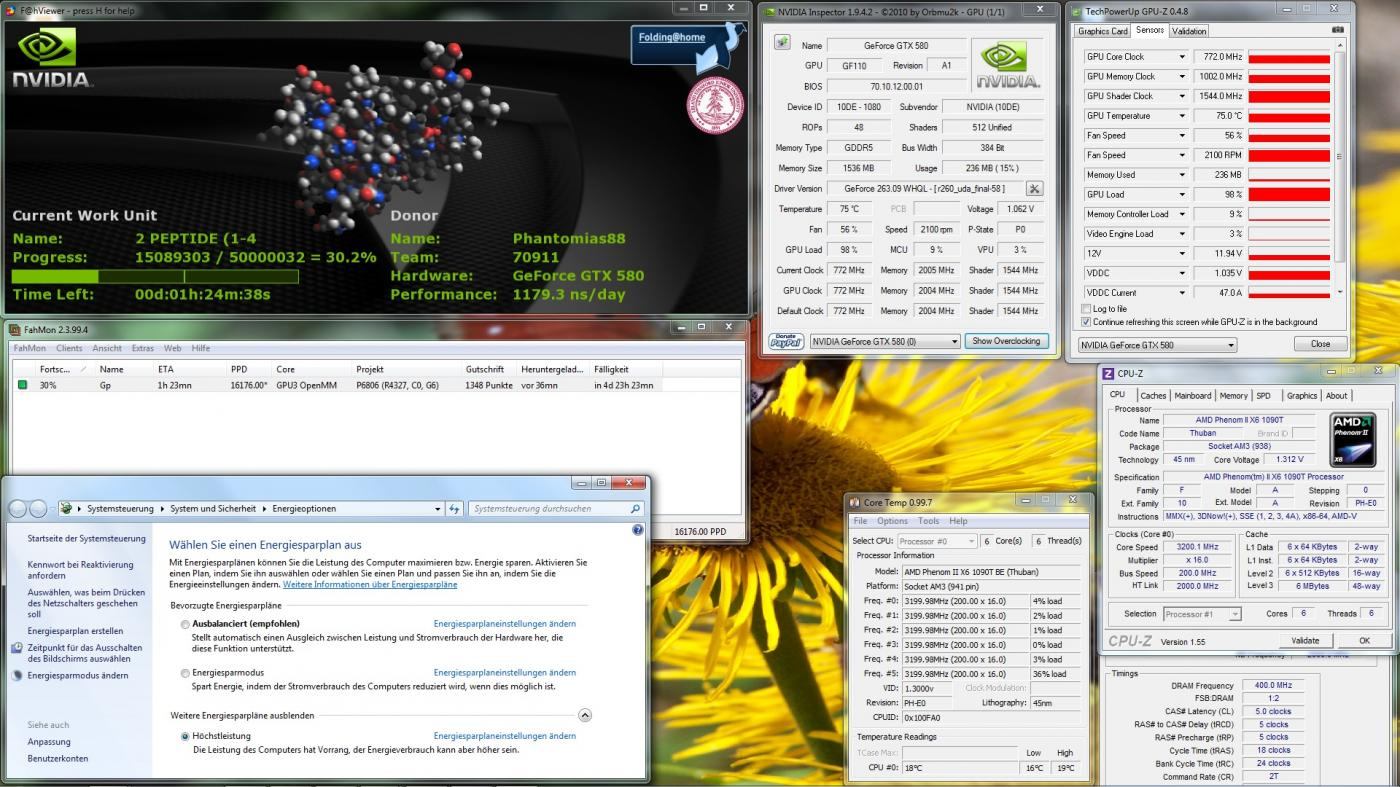Refresh the Control Panel address bar
Screen dimensions: 1400x787
455,509
